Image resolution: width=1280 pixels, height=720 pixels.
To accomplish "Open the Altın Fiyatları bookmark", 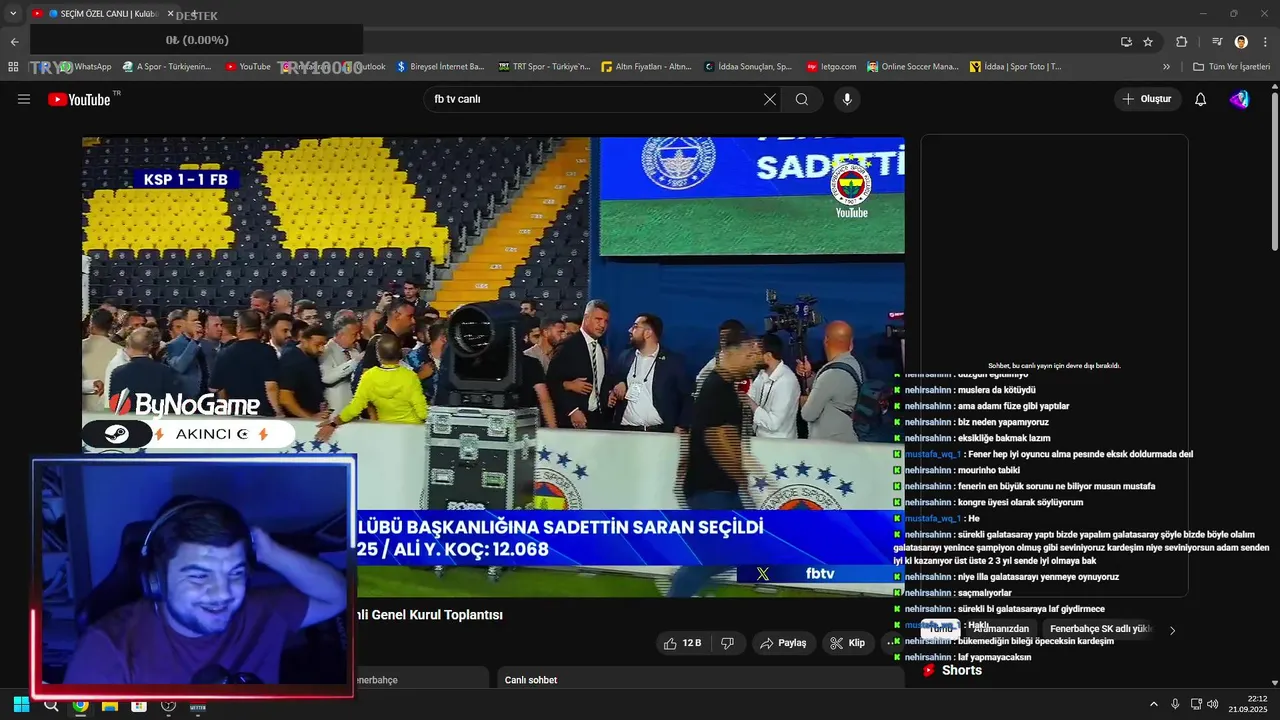I will click(646, 67).
